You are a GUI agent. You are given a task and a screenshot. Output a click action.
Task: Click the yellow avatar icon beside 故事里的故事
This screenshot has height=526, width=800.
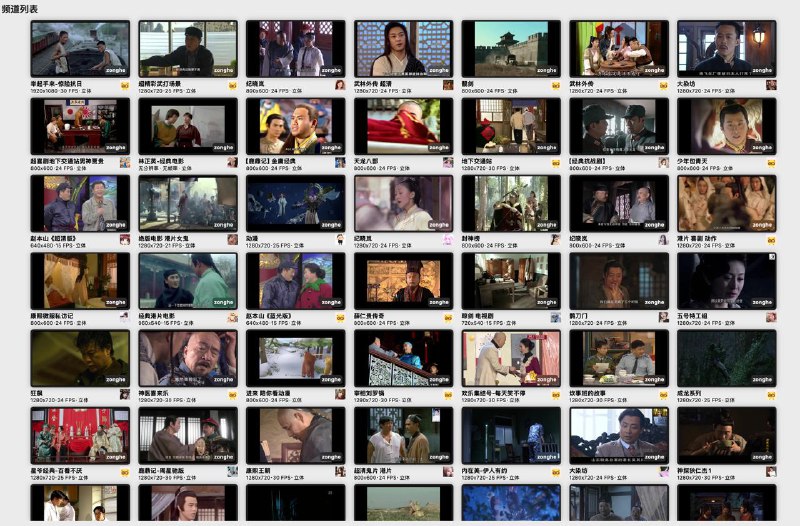point(663,394)
